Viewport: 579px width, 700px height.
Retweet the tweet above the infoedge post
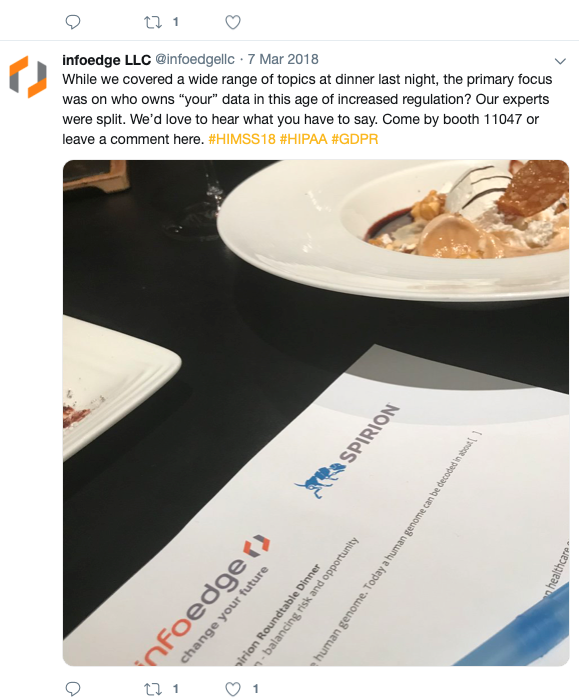coord(153,22)
